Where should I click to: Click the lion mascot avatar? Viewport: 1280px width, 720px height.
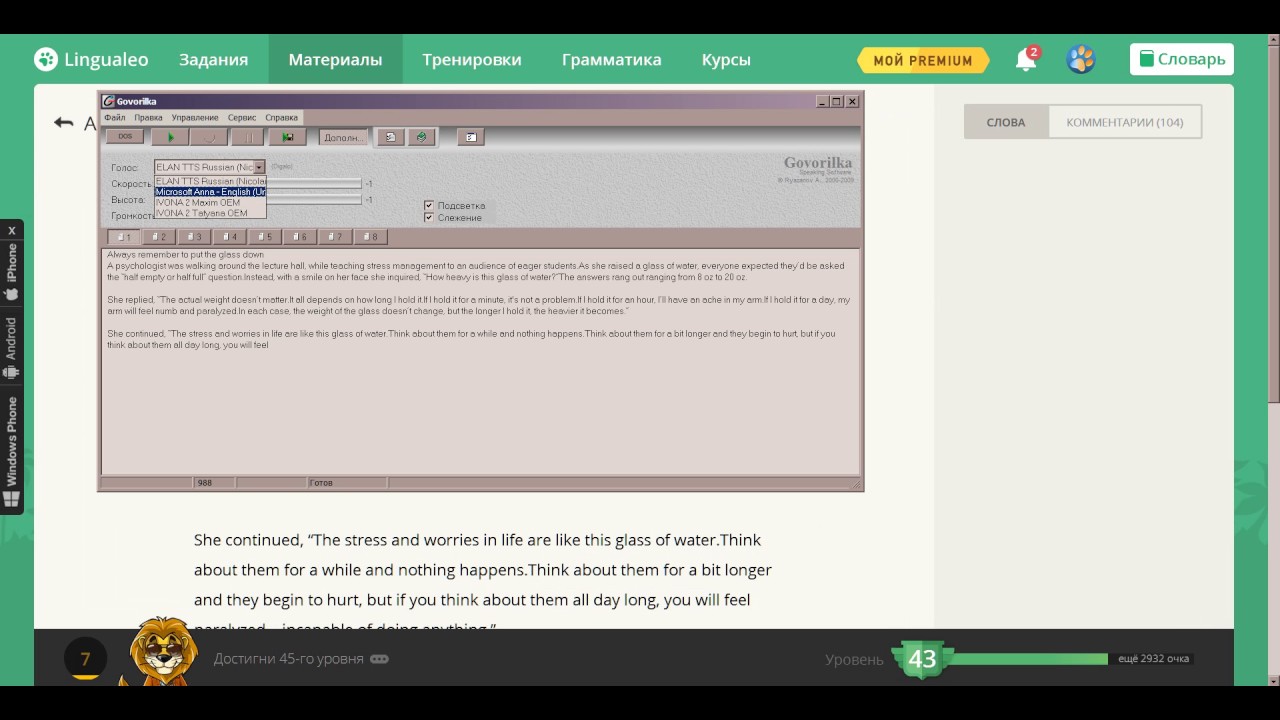162,650
